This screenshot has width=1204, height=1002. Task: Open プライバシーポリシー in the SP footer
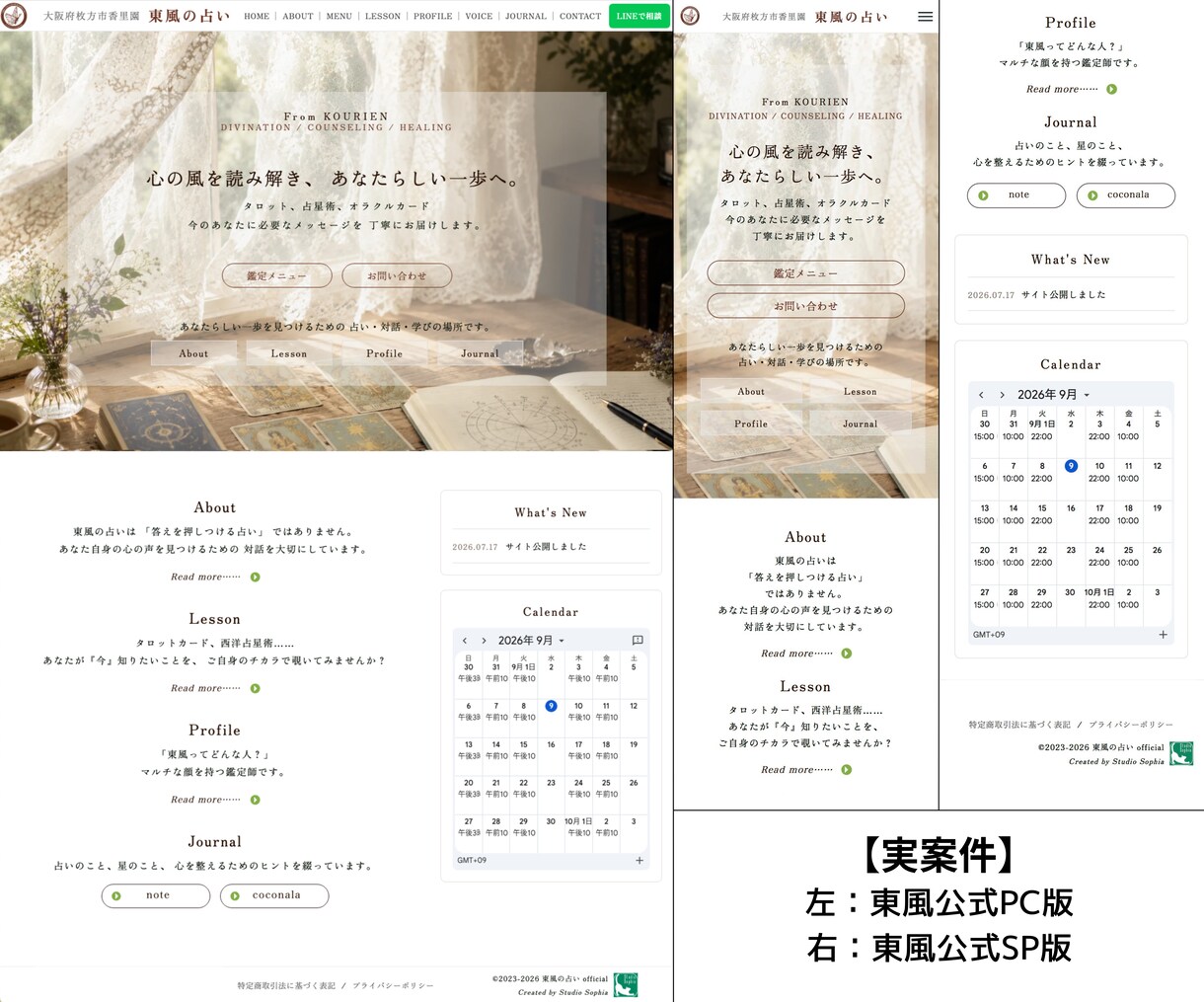click(x=1131, y=725)
